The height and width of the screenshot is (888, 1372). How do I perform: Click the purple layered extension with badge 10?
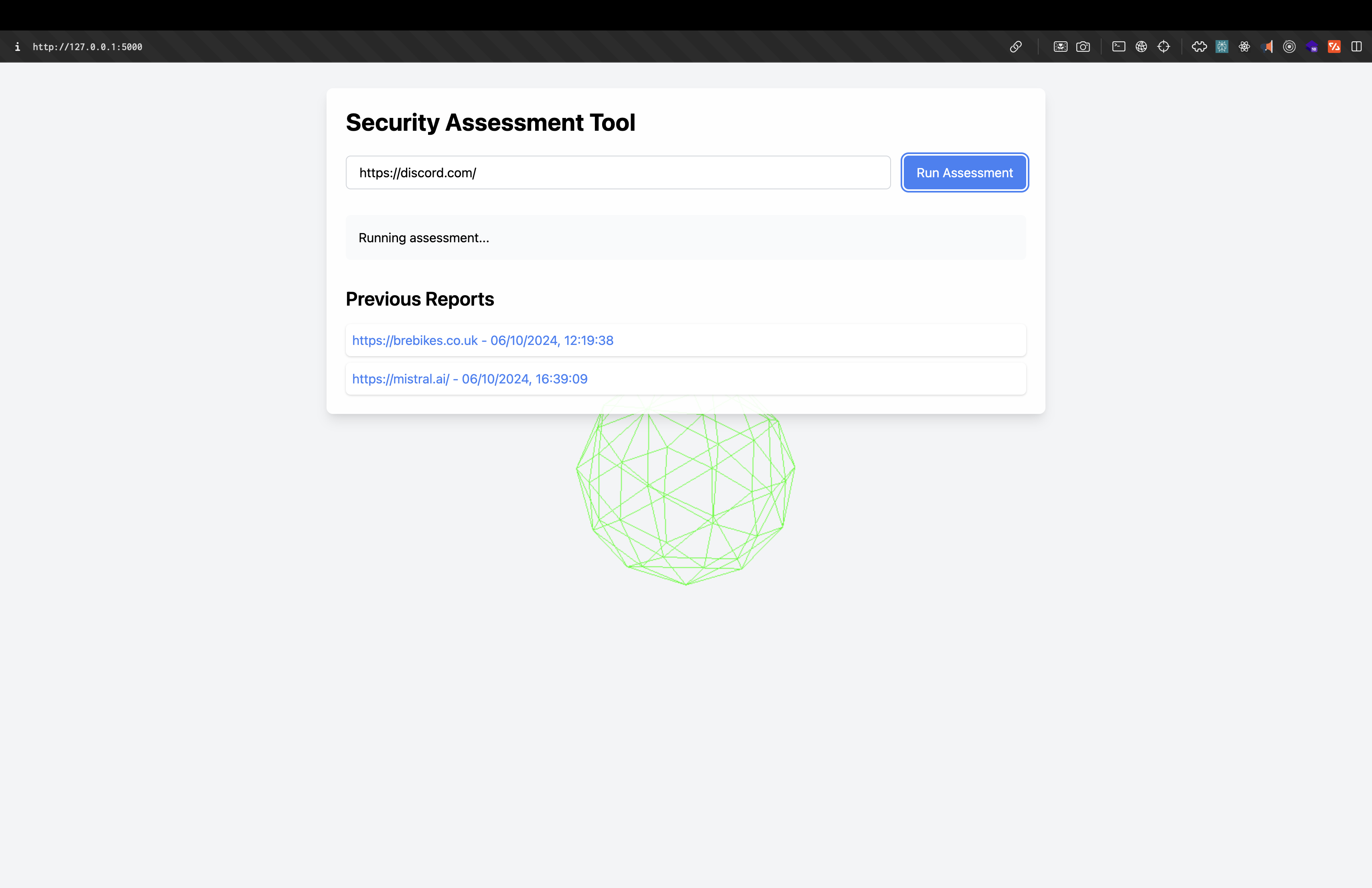(1312, 47)
